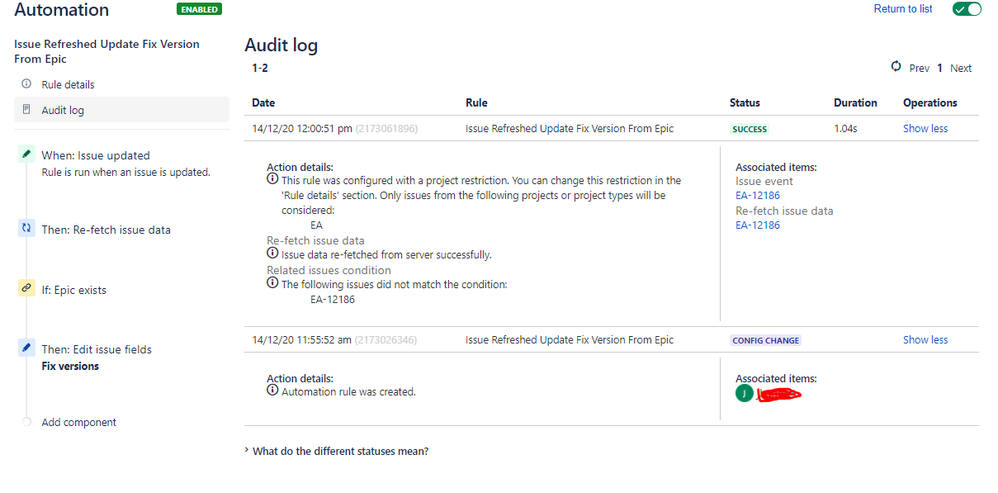Viewport: 998px width, 493px height.
Task: Click the green J user avatar
Action: click(744, 394)
